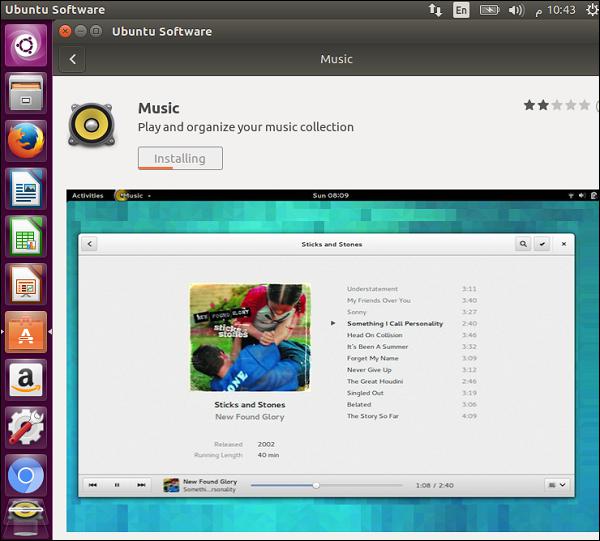Viewport: 600px width, 541px height.
Task: Open the system gear session menu
Action: coord(591,9)
